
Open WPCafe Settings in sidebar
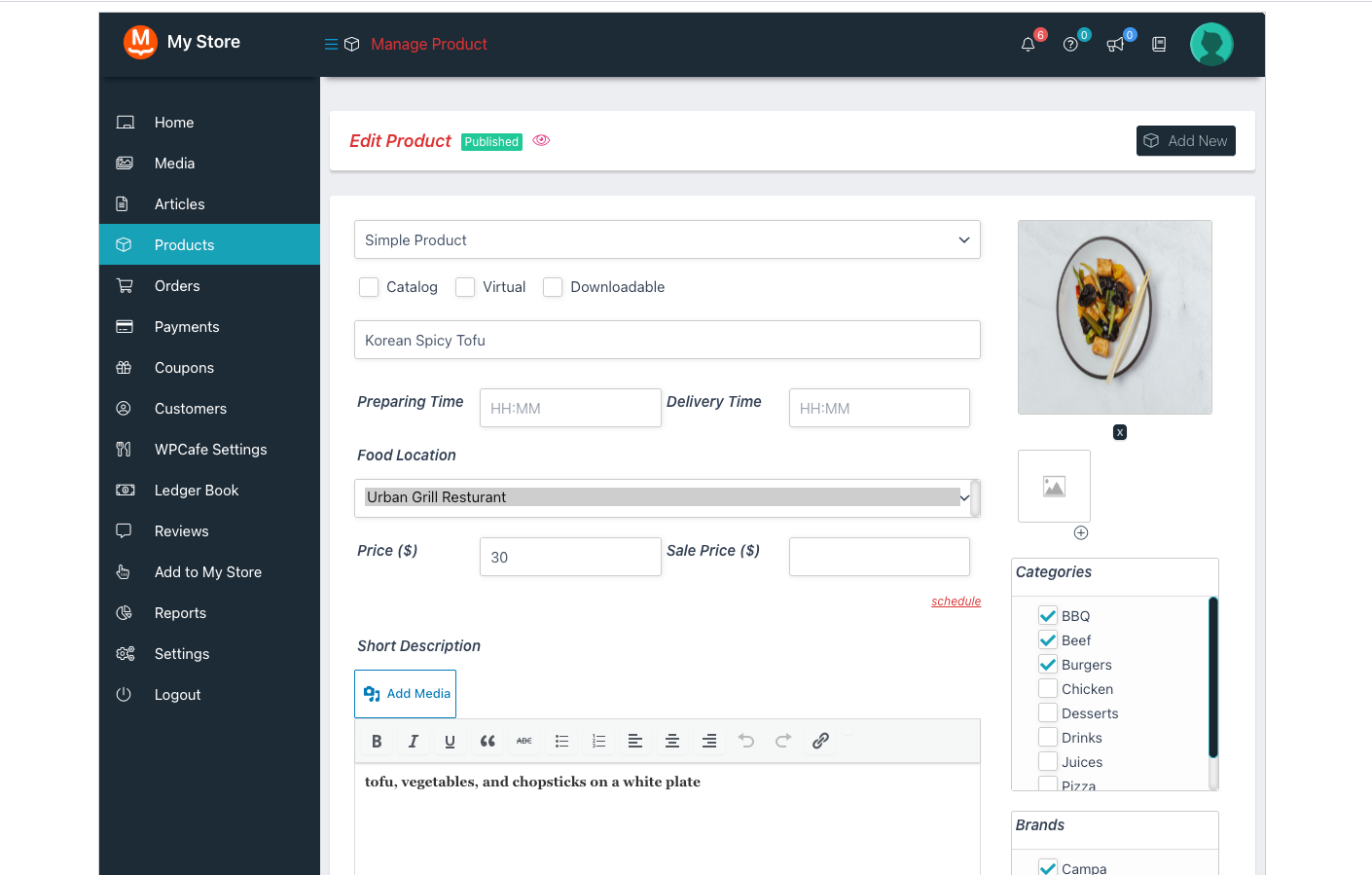point(209,450)
